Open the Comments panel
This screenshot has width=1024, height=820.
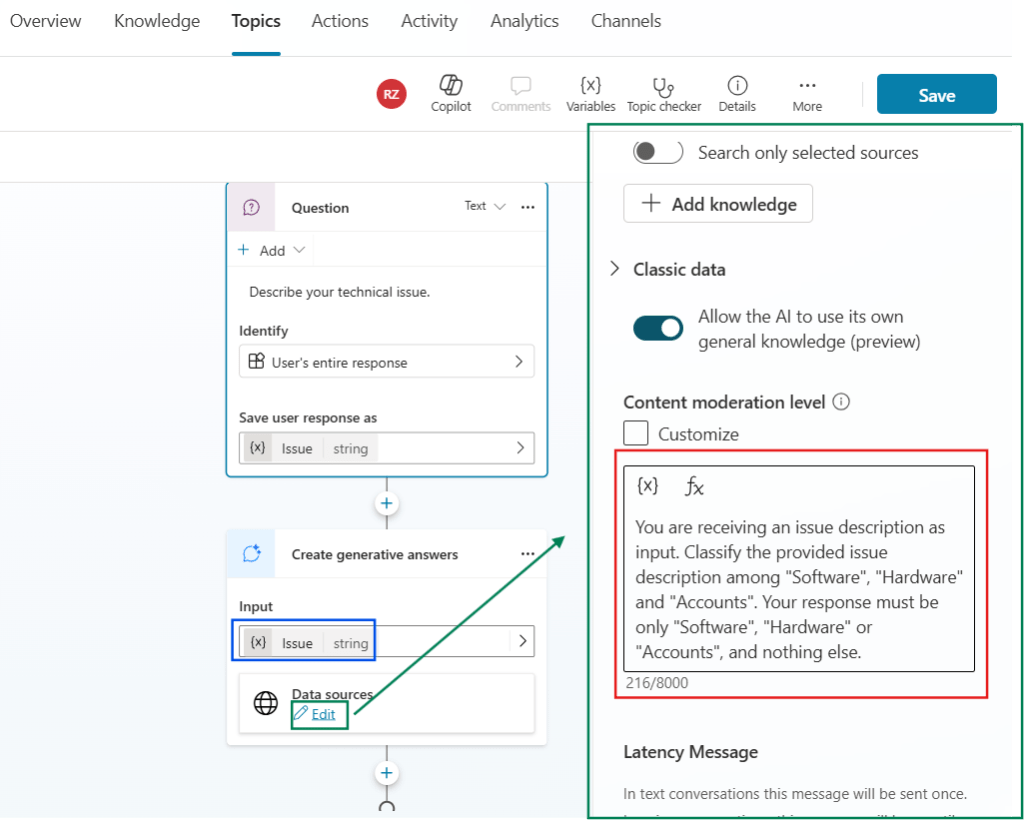(x=520, y=94)
